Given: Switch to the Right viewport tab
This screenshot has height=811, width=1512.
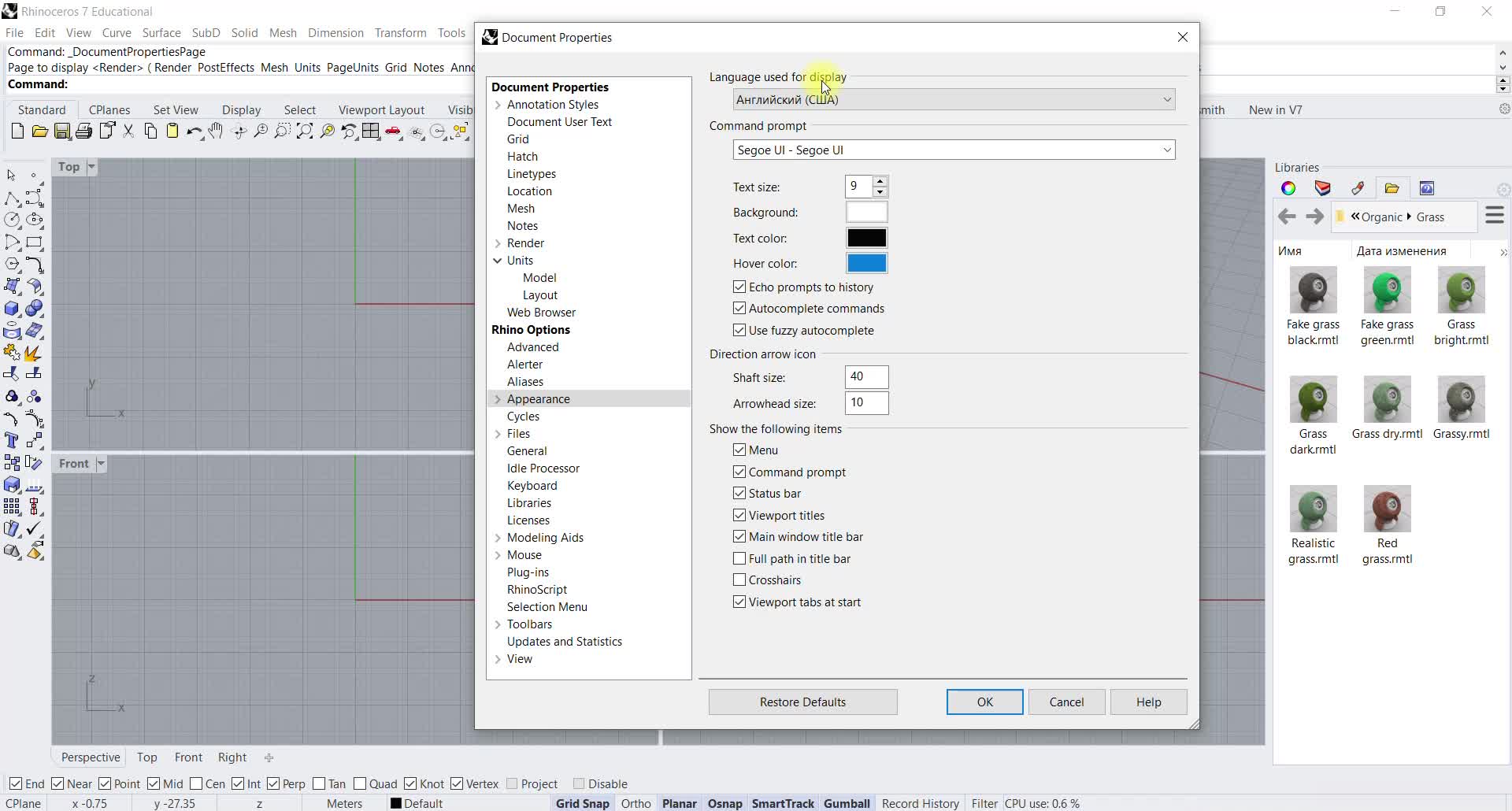Looking at the screenshot, I should click(x=232, y=757).
